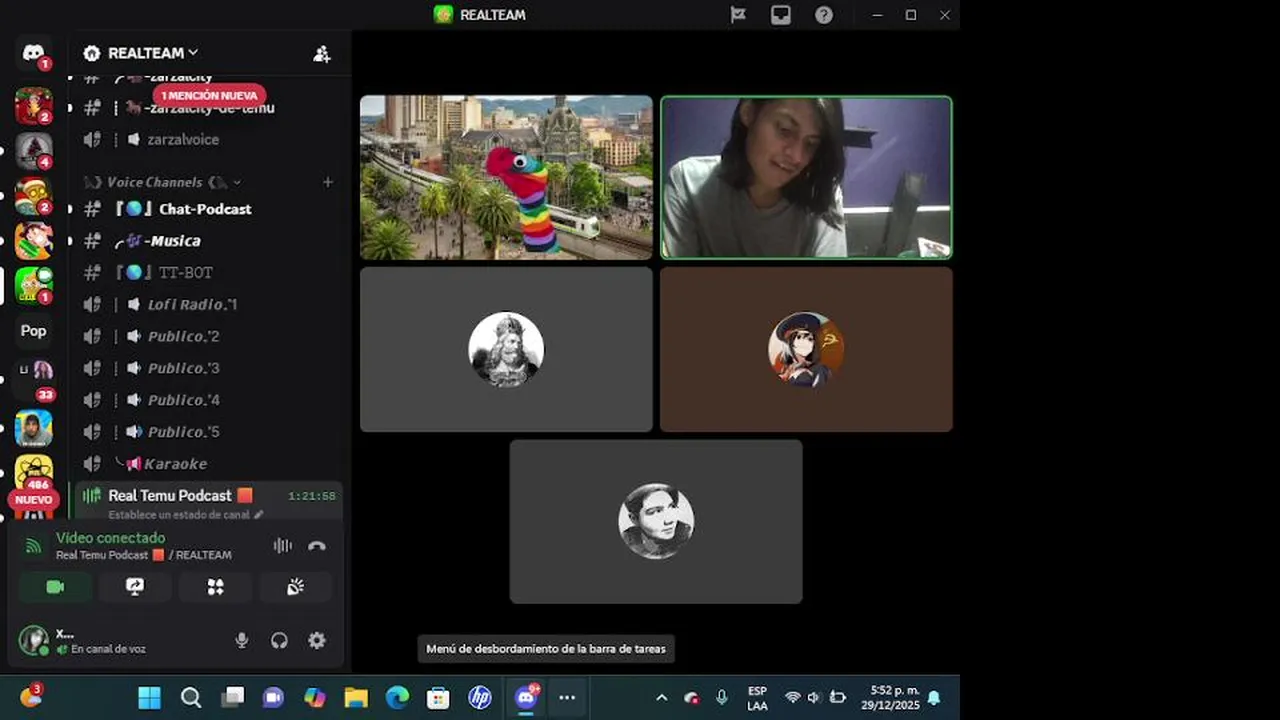Image resolution: width=1280 pixels, height=720 pixels.
Task: Jump to new unread servers via NUEVO
Action: [x=33, y=500]
